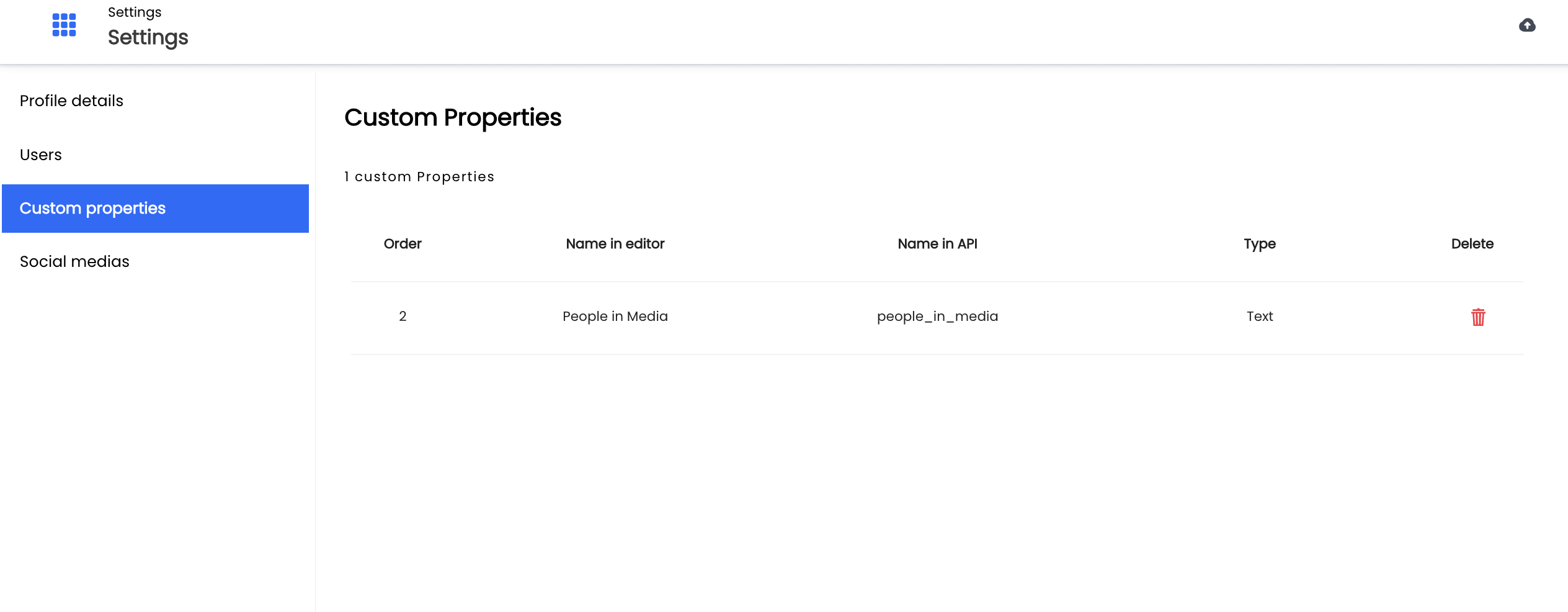This screenshot has height=612, width=1568.
Task: Go to the Users settings section
Action: coord(41,155)
